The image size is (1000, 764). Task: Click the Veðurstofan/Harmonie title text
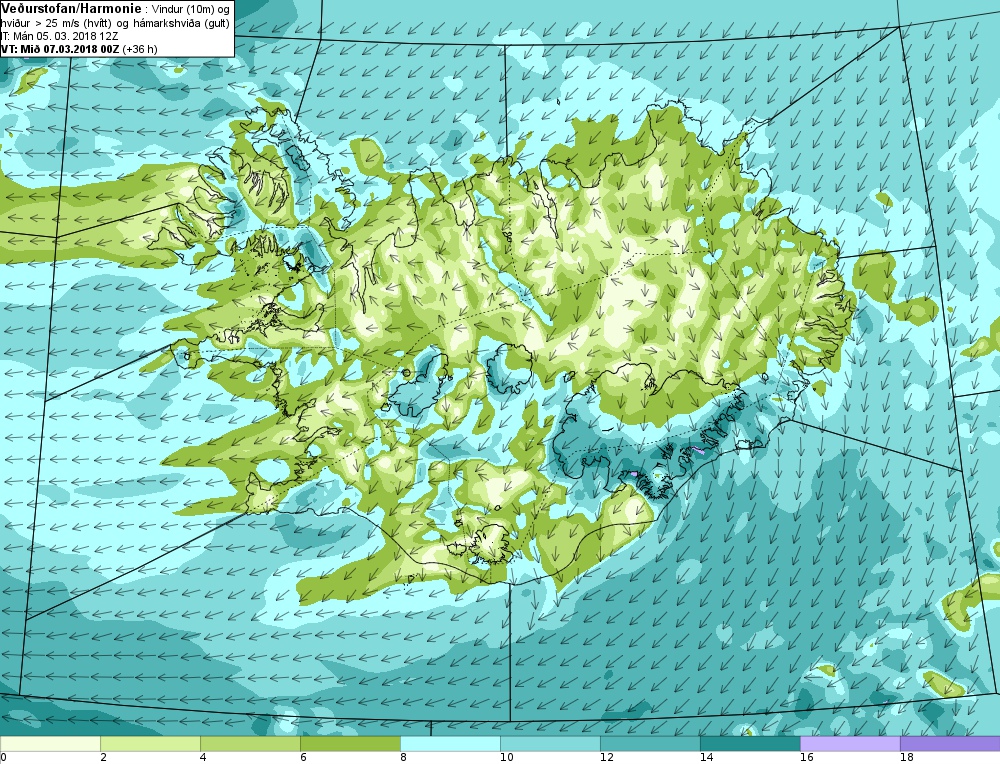point(70,10)
